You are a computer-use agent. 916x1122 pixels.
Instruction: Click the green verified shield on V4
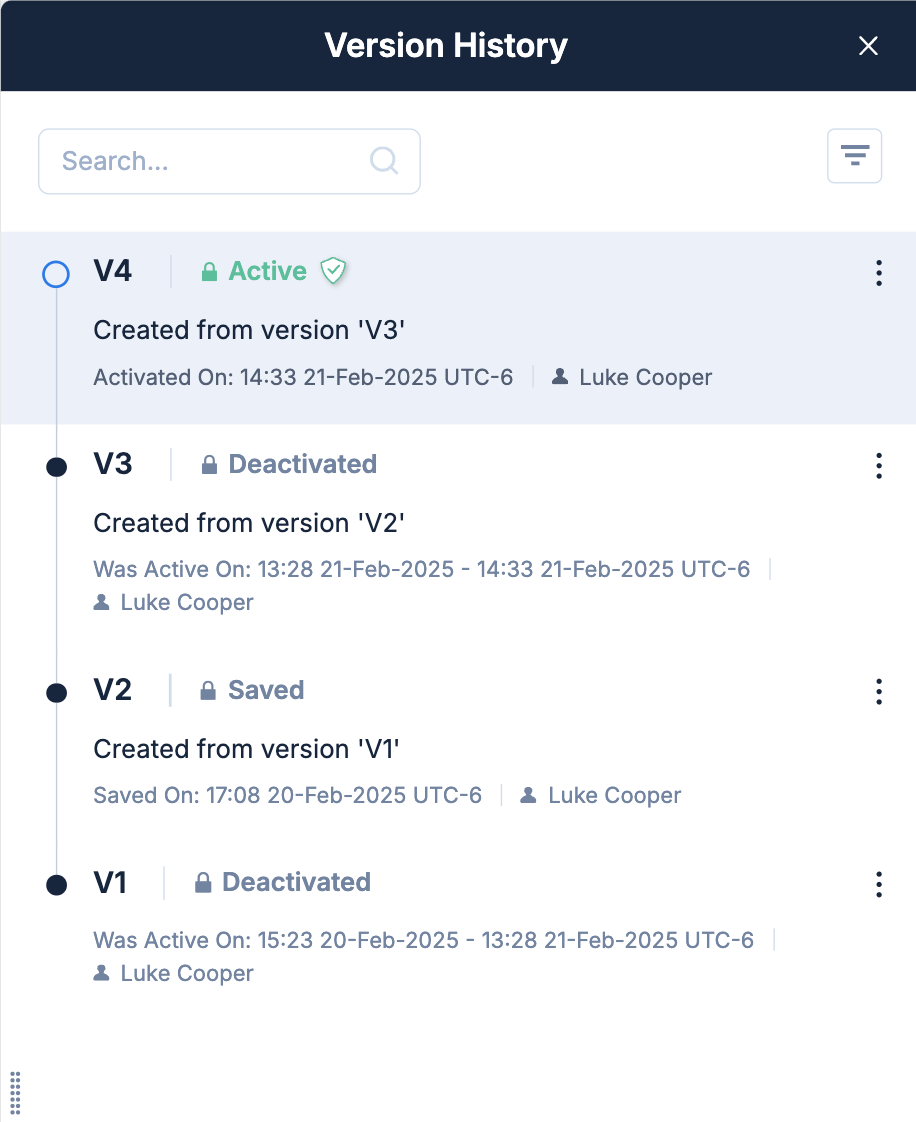tap(333, 271)
